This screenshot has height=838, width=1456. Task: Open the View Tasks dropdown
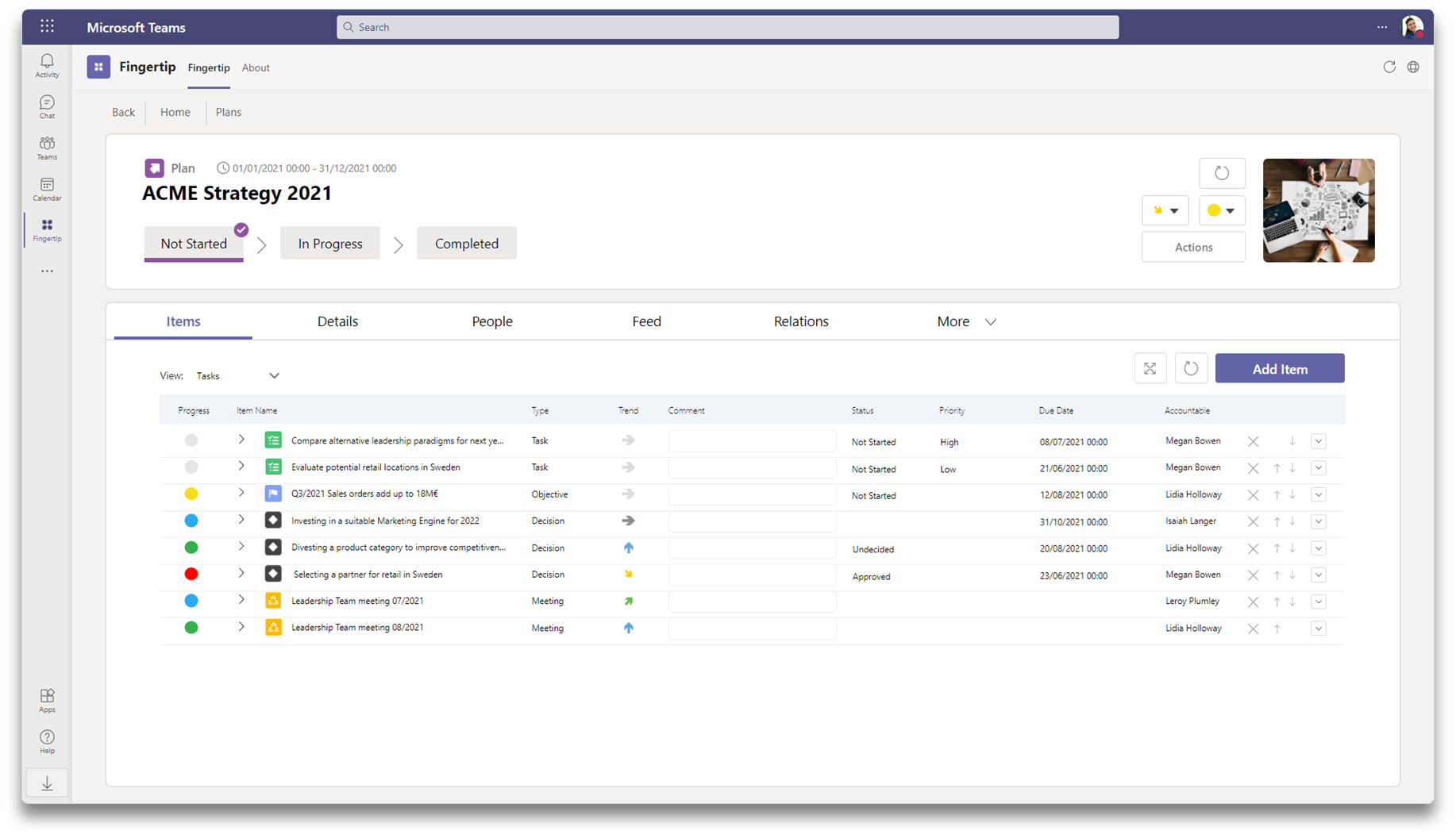237,376
